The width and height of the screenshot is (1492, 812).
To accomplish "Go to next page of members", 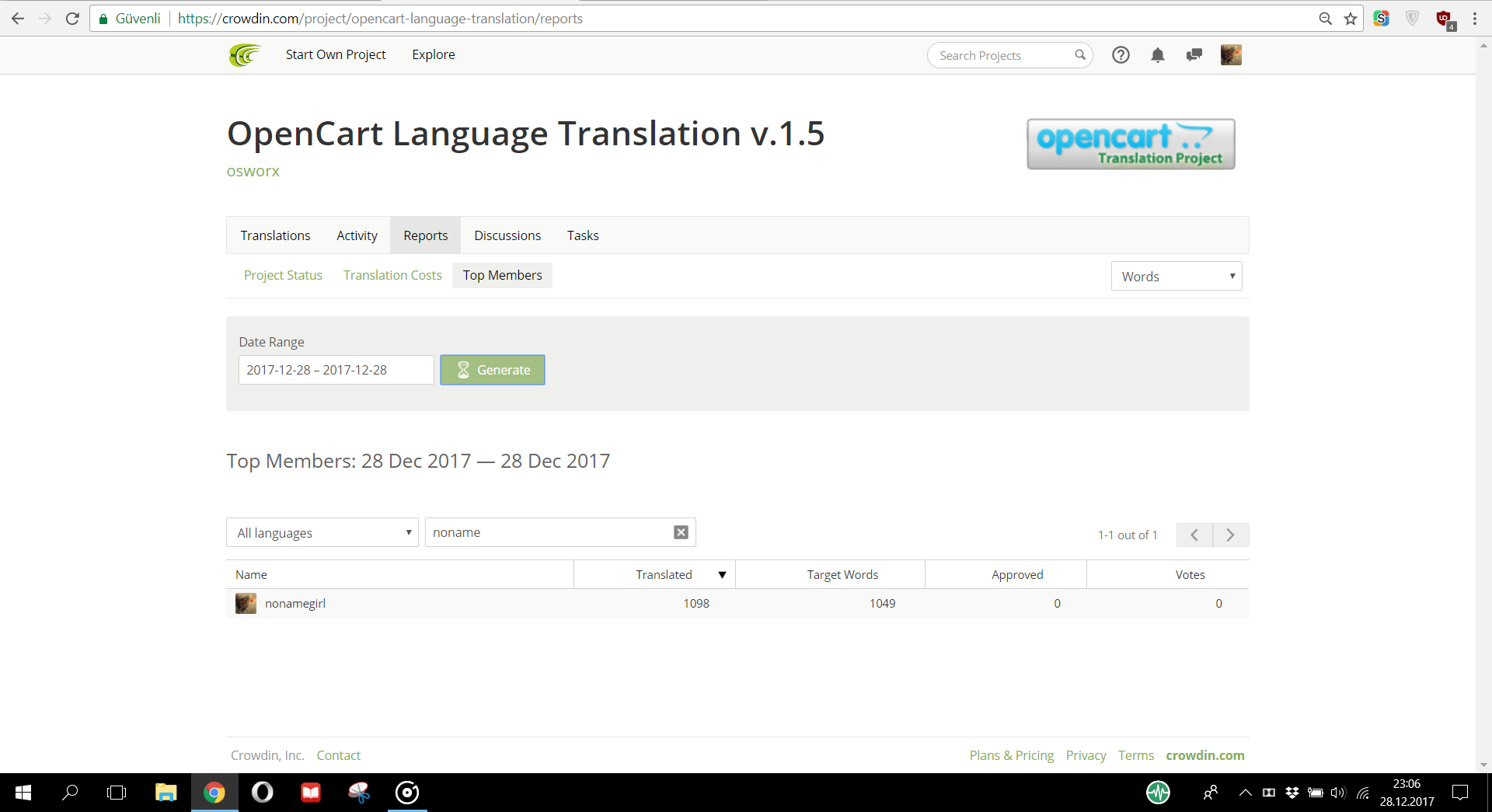I will tap(1231, 535).
